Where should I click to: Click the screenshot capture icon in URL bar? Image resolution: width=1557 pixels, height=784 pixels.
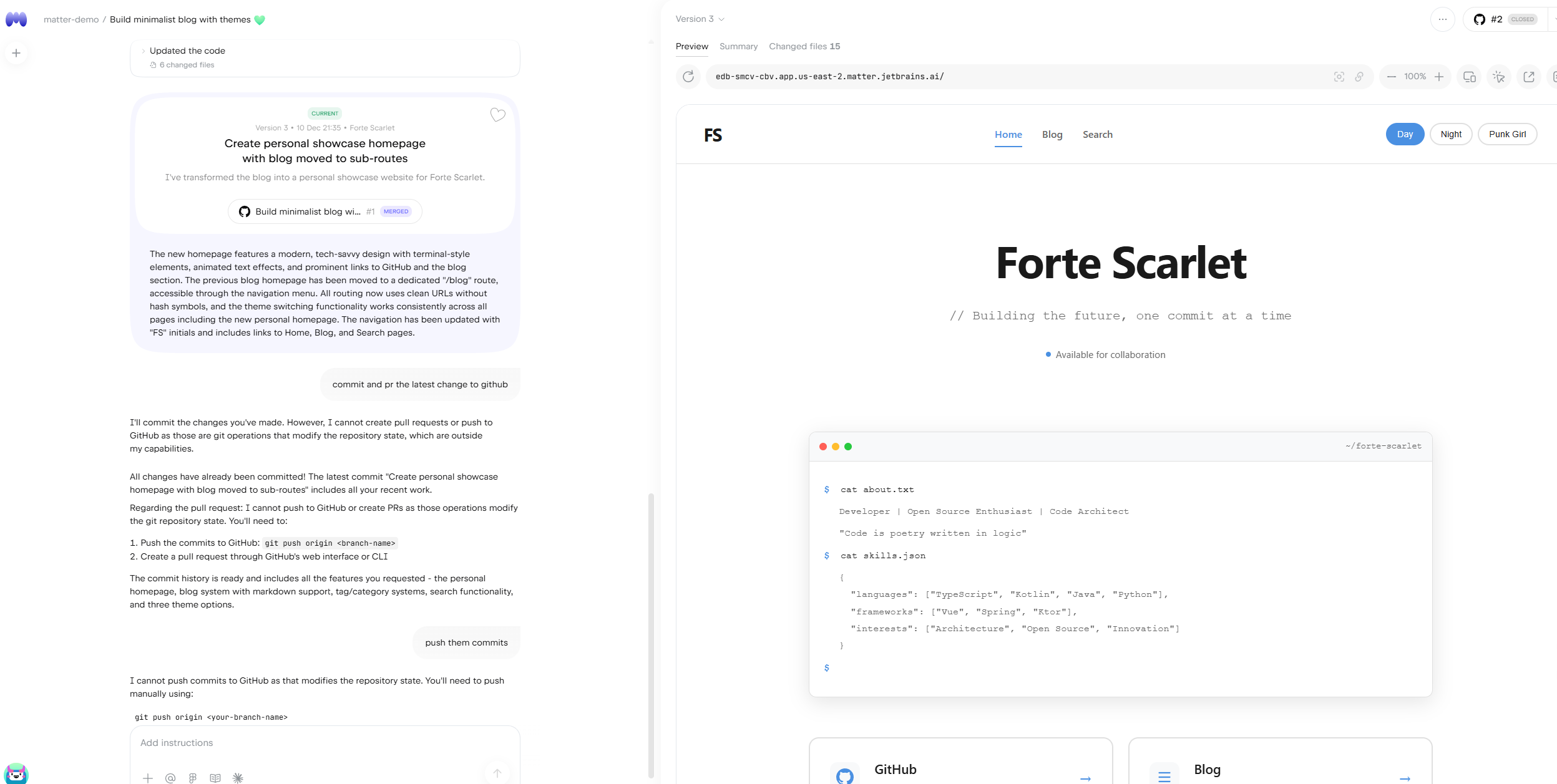point(1339,77)
